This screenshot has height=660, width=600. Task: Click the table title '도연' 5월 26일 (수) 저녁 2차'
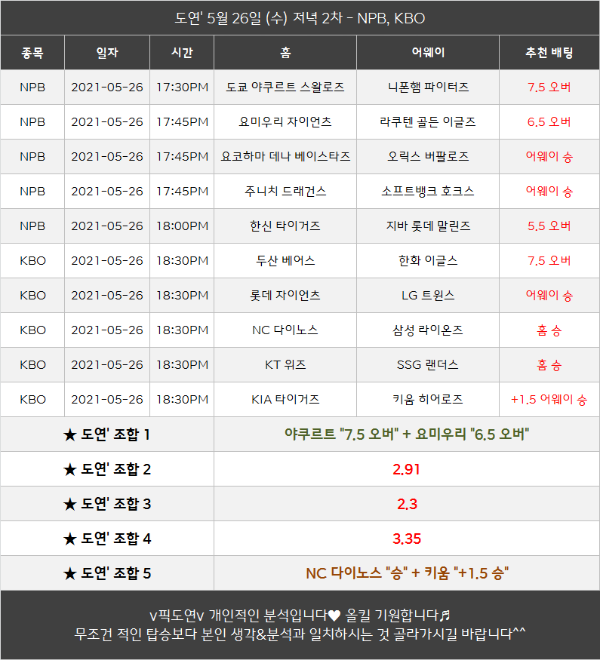[x=259, y=19]
